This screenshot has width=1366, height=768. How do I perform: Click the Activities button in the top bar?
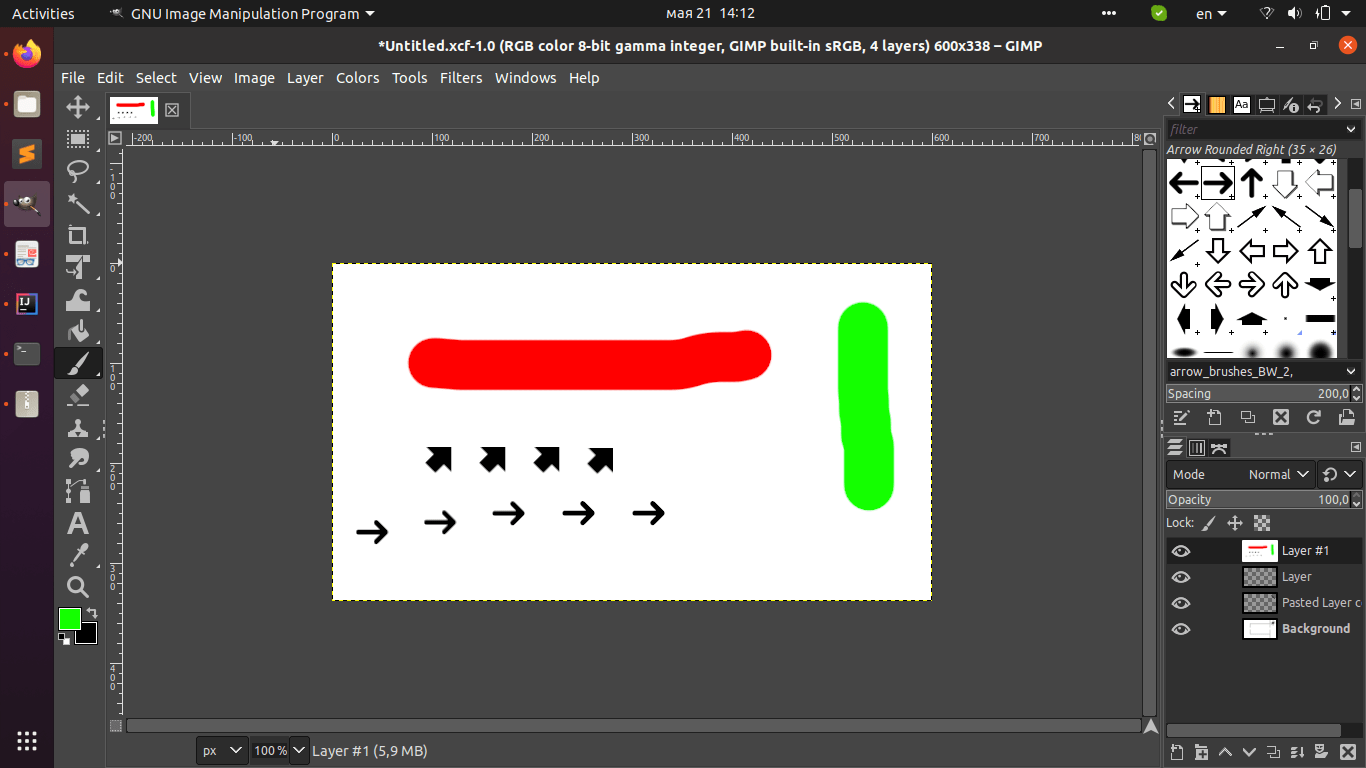click(43, 13)
